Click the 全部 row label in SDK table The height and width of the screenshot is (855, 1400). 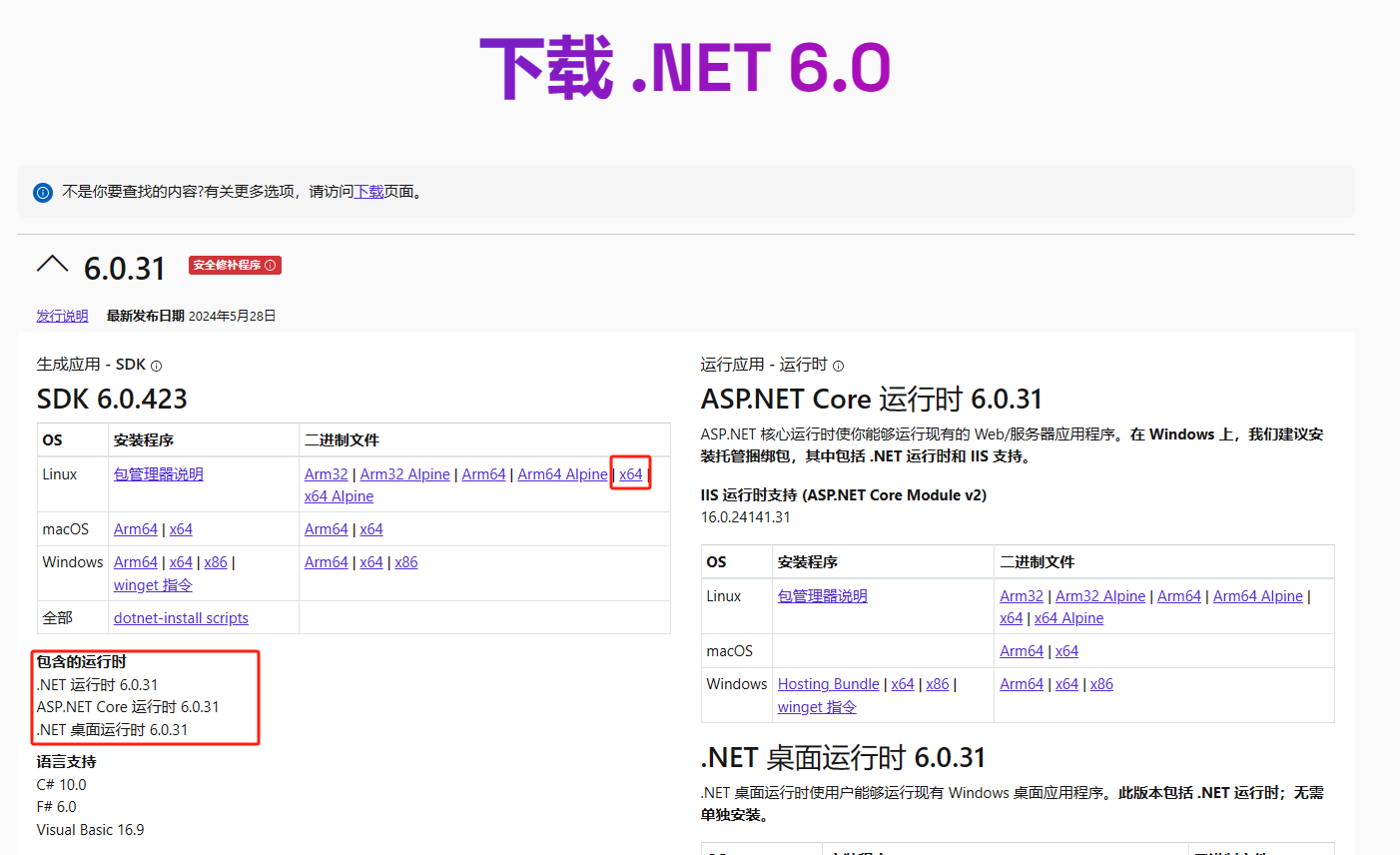click(58, 618)
